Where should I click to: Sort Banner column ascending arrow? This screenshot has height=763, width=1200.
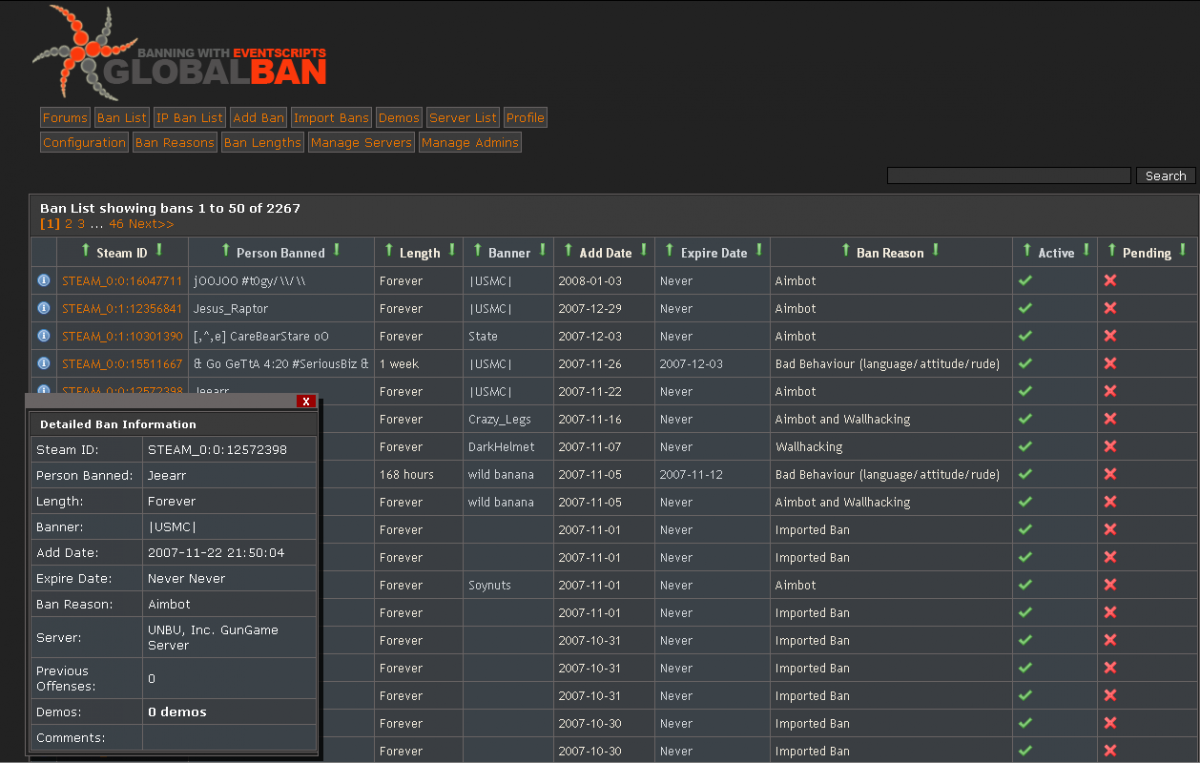[x=477, y=250]
